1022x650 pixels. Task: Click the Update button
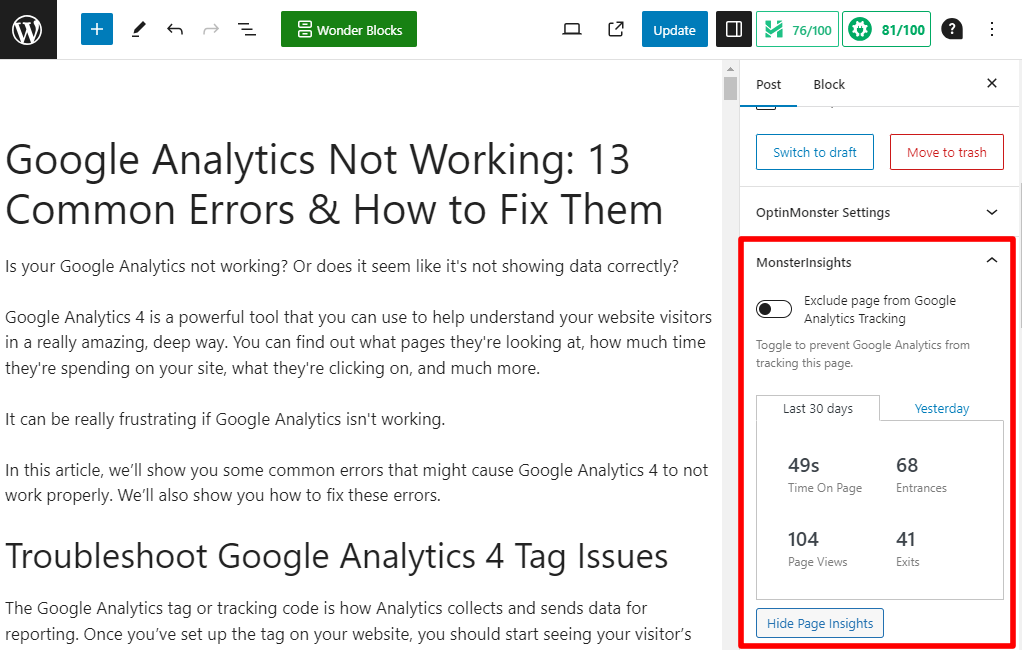tap(674, 29)
